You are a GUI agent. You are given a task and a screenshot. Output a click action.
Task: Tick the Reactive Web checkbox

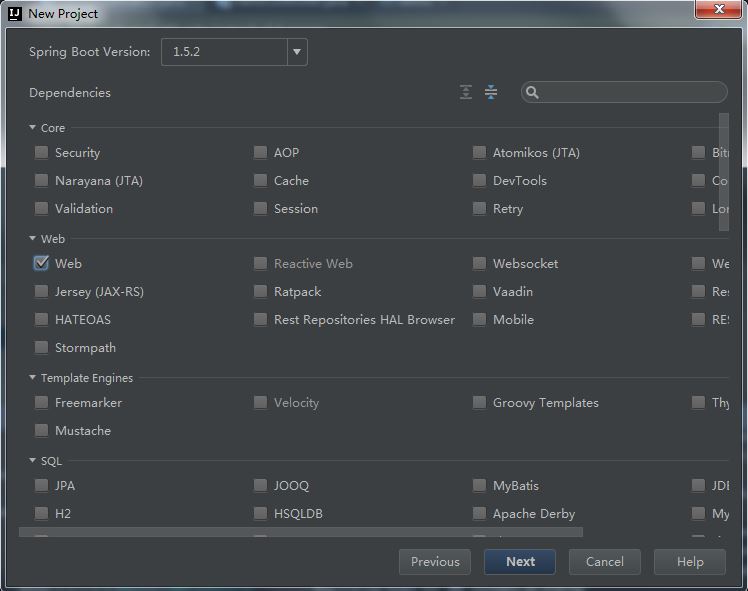pos(260,263)
